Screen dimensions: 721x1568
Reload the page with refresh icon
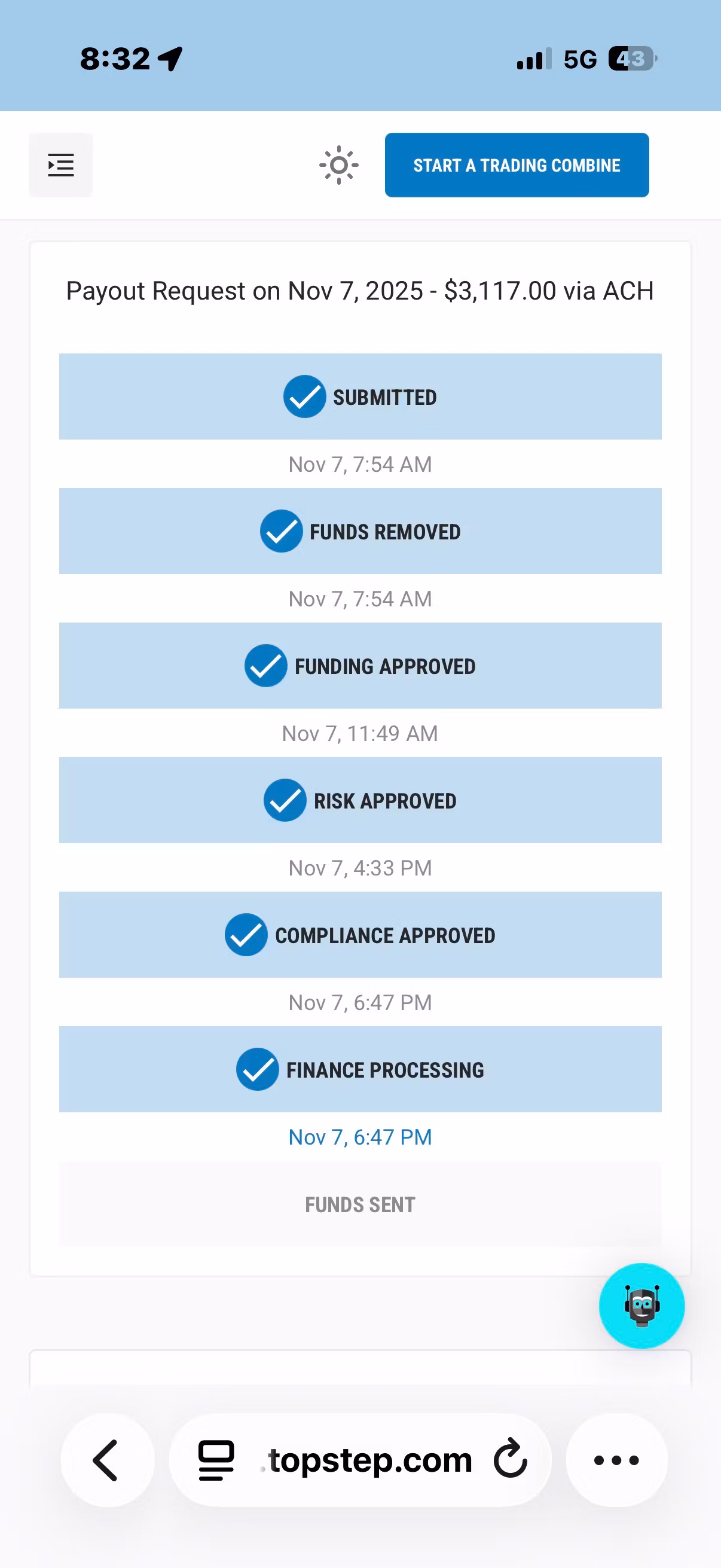(510, 1459)
